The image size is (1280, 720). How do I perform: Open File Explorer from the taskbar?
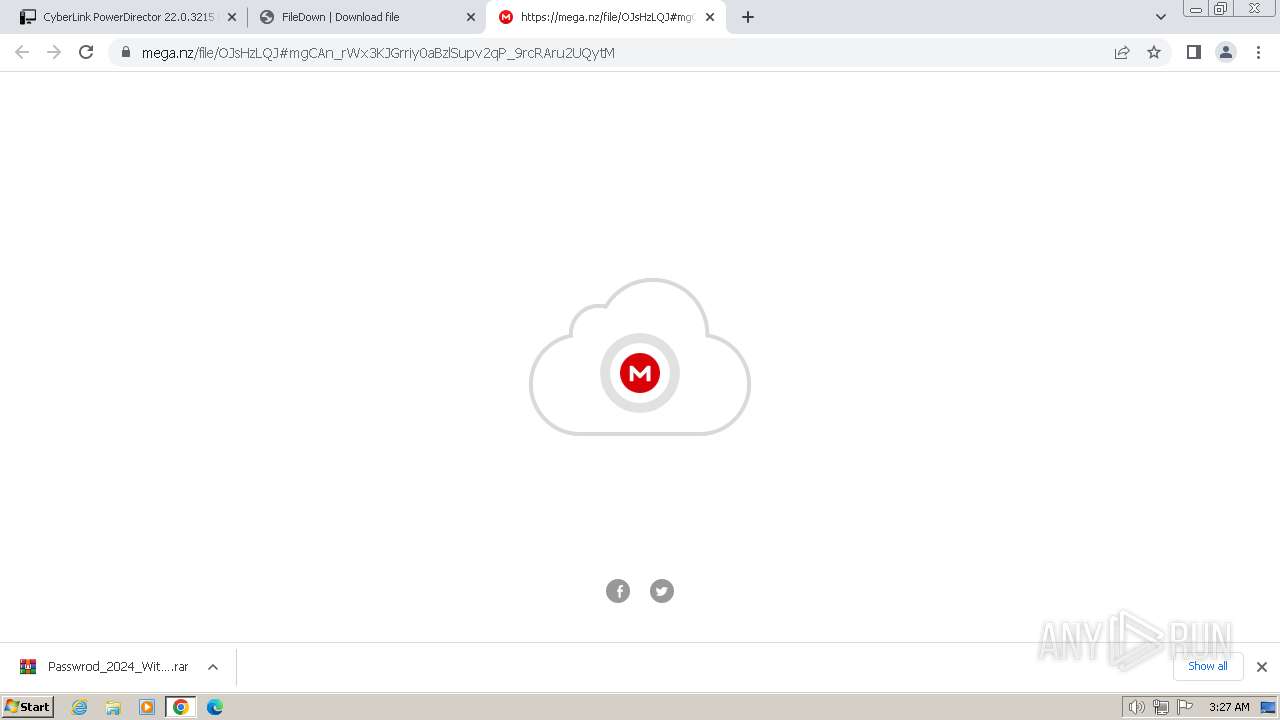click(113, 707)
